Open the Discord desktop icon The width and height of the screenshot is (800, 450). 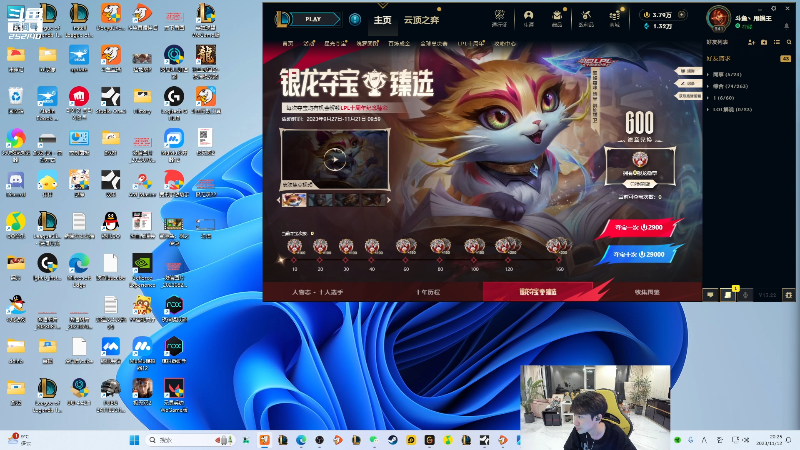point(16,184)
